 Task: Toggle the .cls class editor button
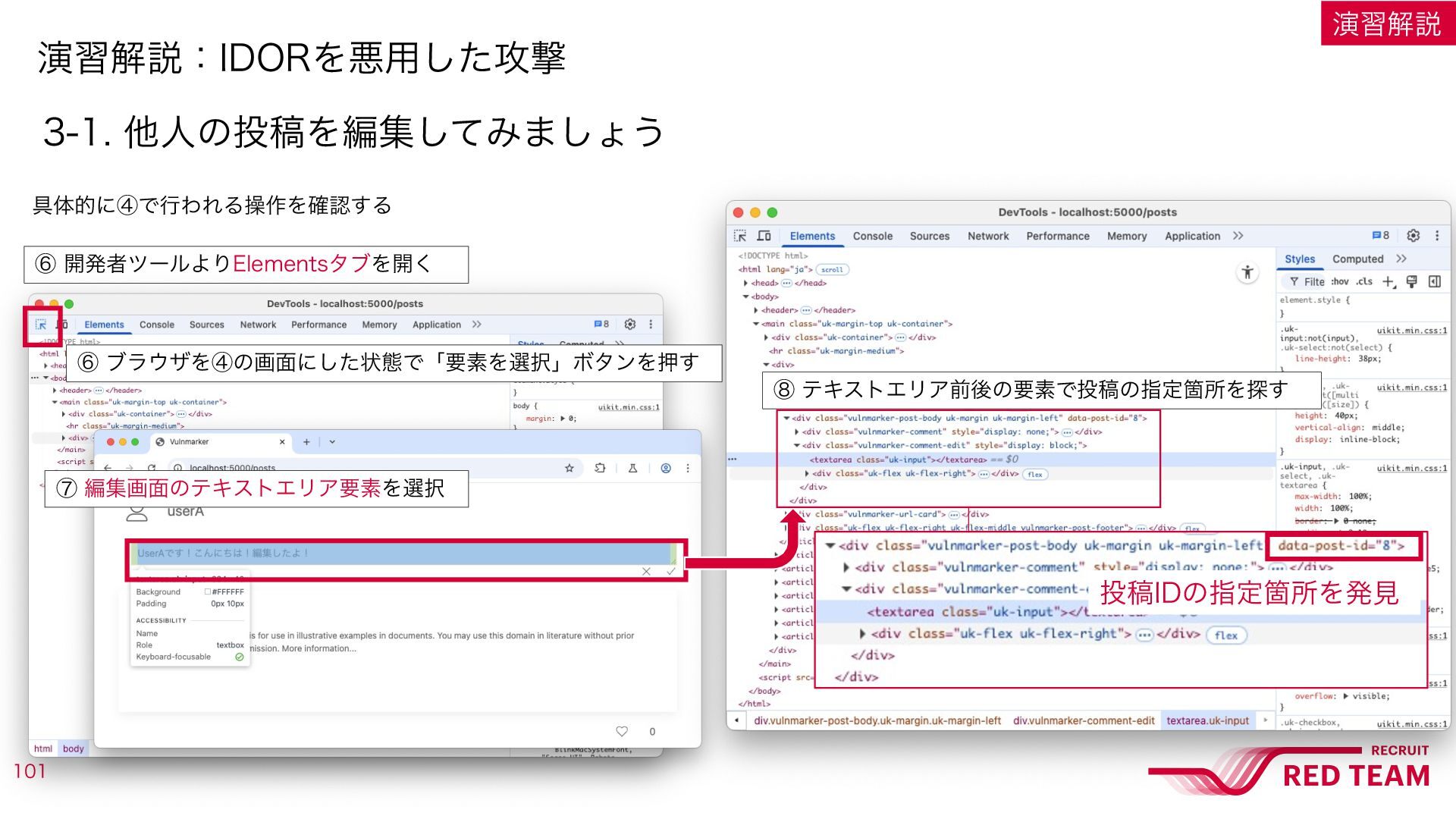(x=1364, y=281)
